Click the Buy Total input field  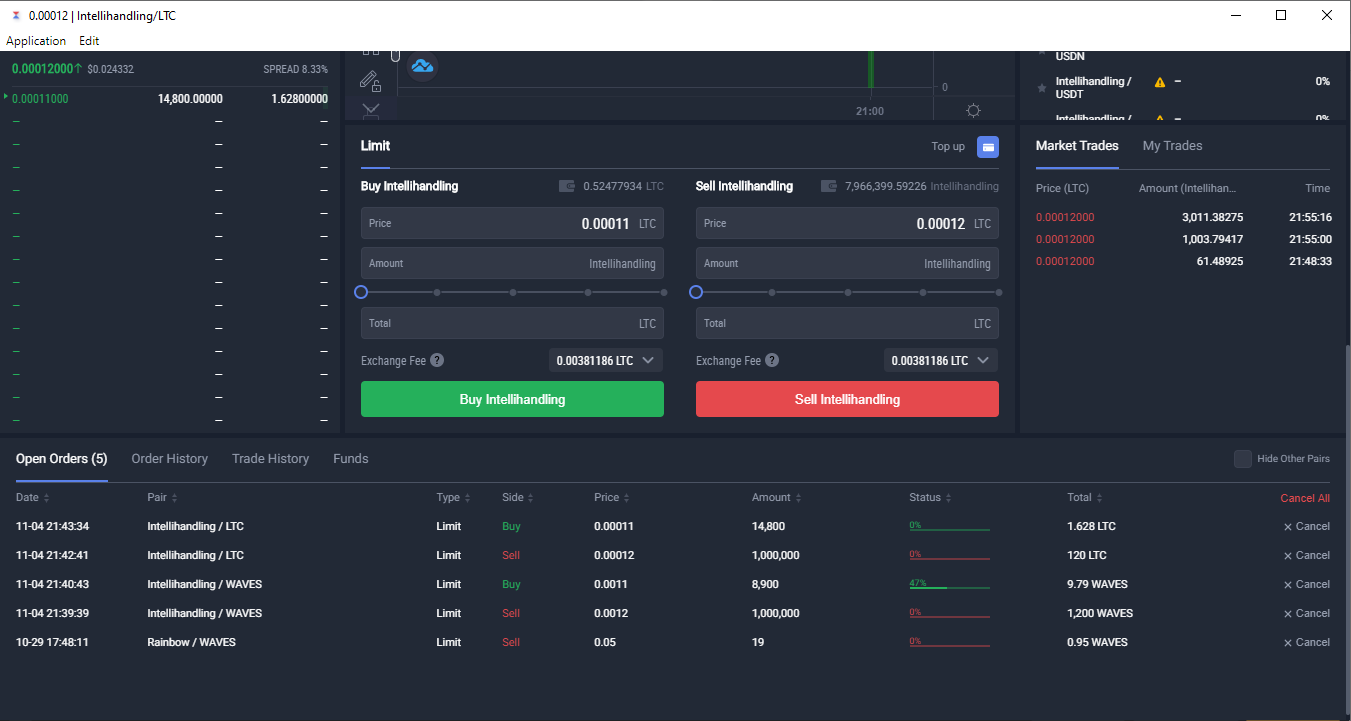point(512,323)
